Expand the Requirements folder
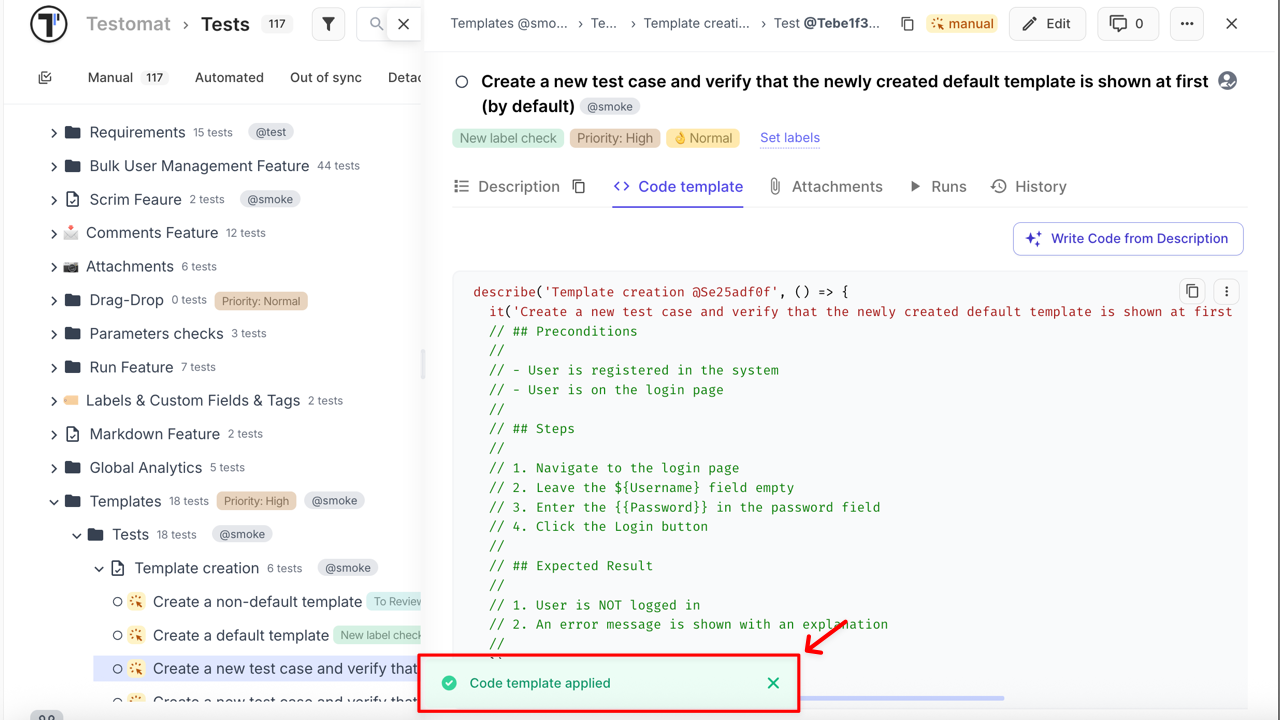 [x=54, y=133]
